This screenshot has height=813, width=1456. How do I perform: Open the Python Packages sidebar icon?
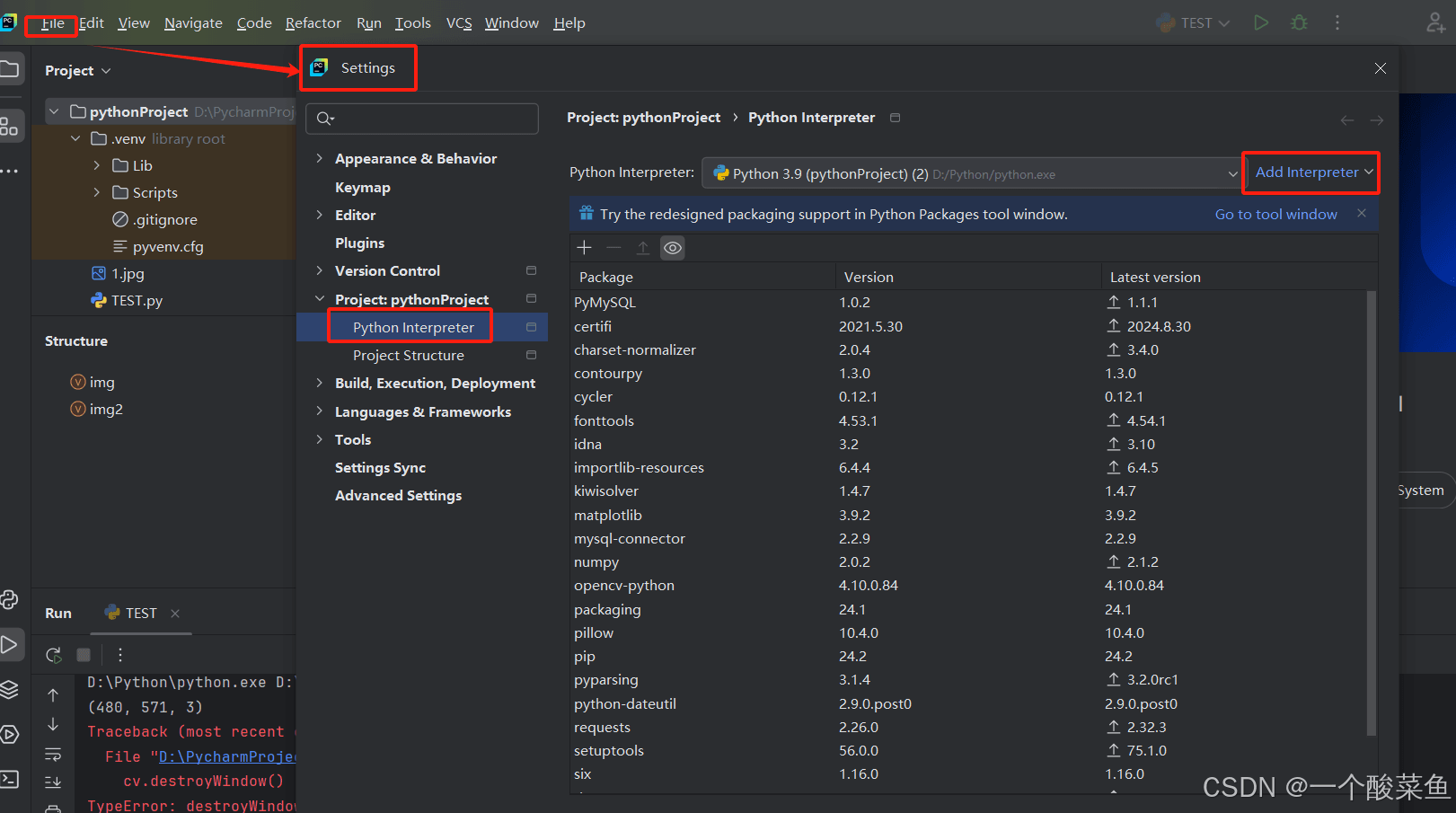pyautogui.click(x=9, y=599)
